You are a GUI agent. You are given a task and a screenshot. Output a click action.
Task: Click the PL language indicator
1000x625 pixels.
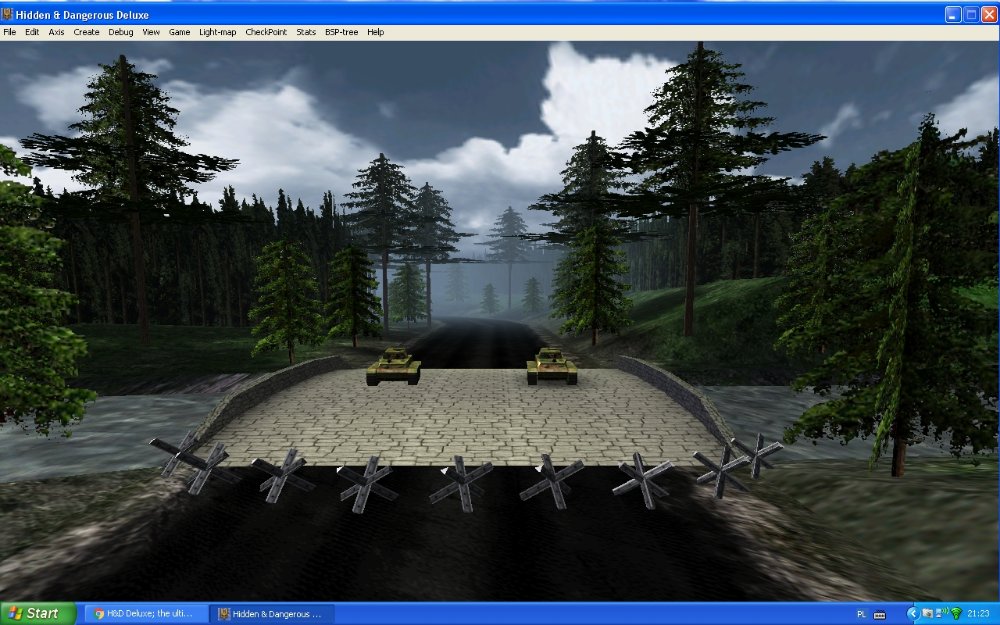click(861, 614)
